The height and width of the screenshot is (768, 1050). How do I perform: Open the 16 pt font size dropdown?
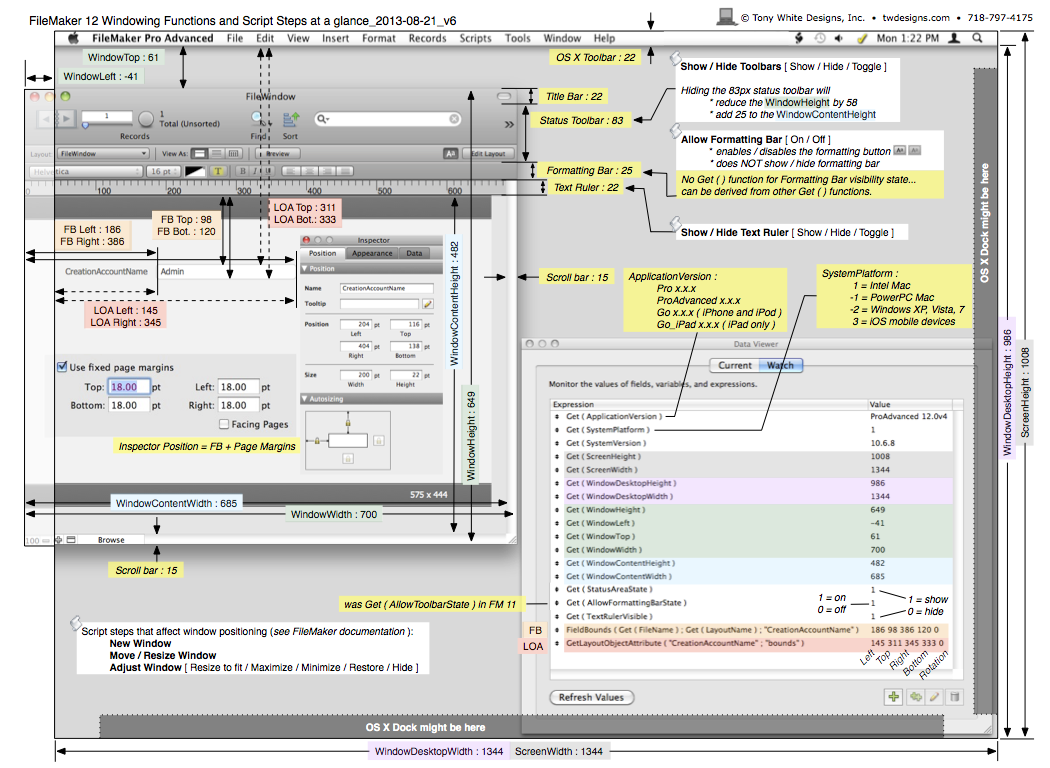click(163, 171)
